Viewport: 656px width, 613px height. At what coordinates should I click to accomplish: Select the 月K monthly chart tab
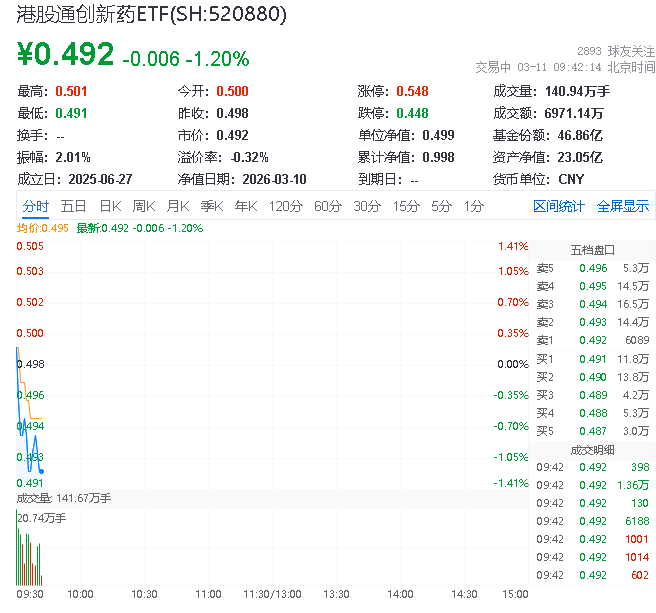pyautogui.click(x=178, y=206)
